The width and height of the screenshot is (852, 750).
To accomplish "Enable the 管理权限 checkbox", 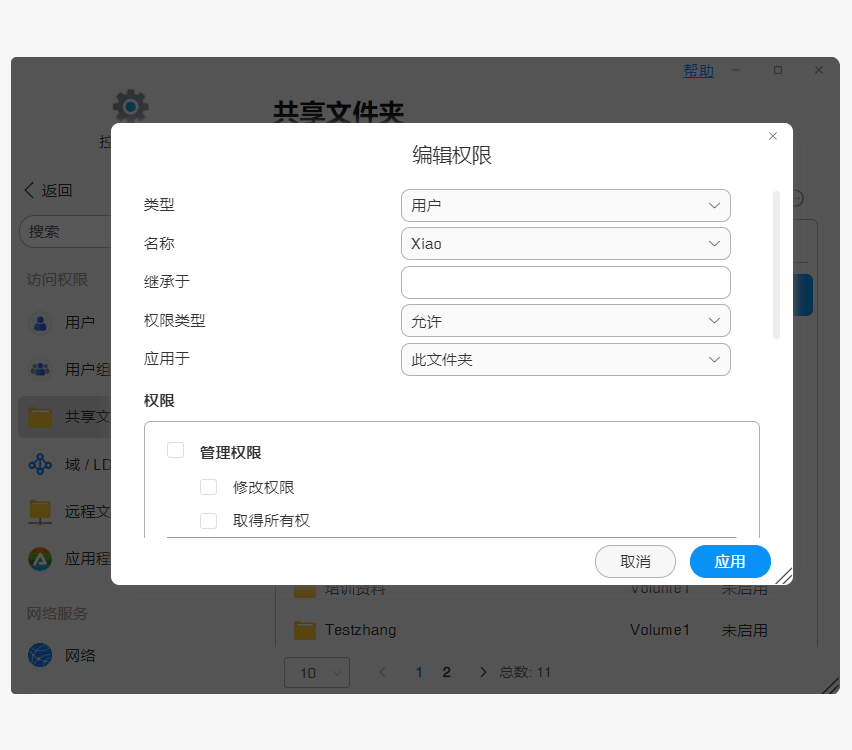I will (176, 451).
